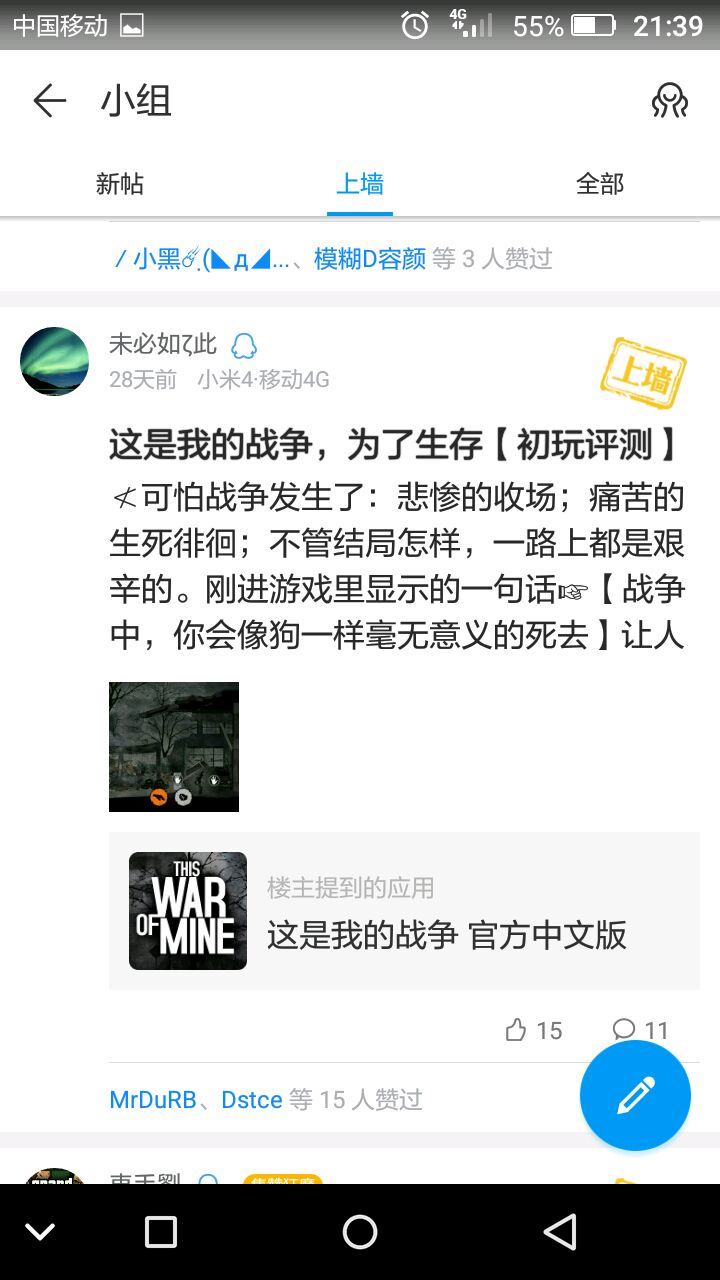Open the game screenshot thumbnail
The height and width of the screenshot is (1280, 720).
(x=174, y=747)
